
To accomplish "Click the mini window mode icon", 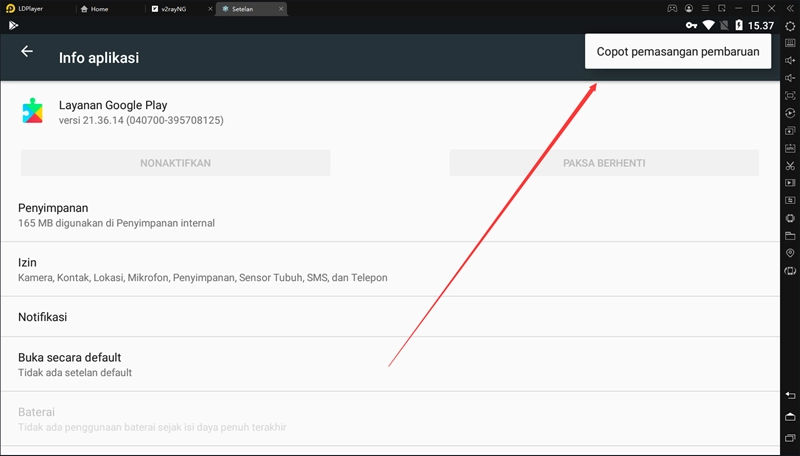I will click(721, 9).
